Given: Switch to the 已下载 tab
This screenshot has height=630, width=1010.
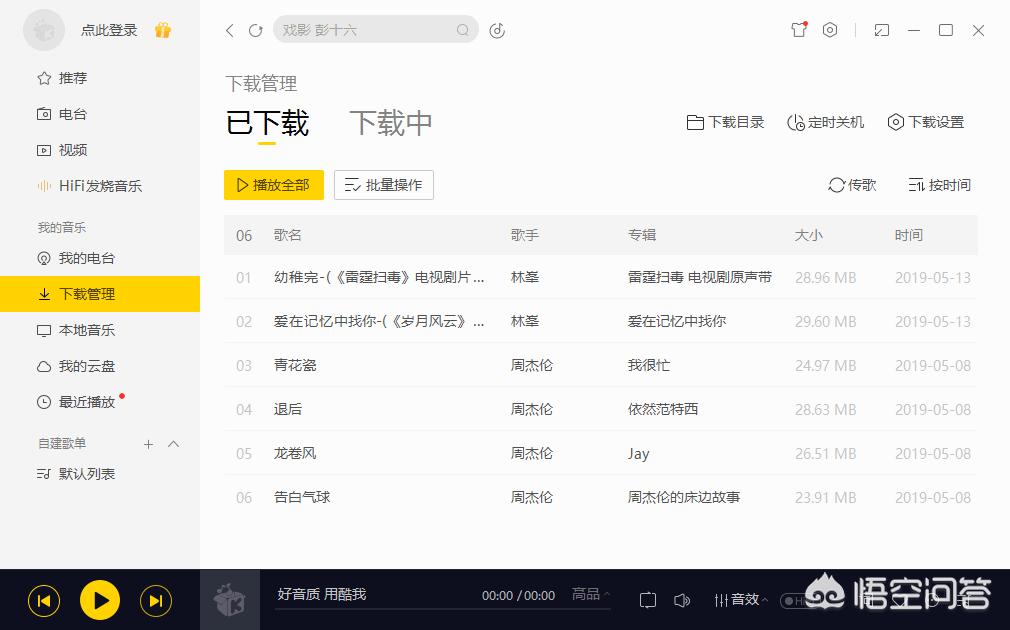Looking at the screenshot, I should tap(267, 123).
